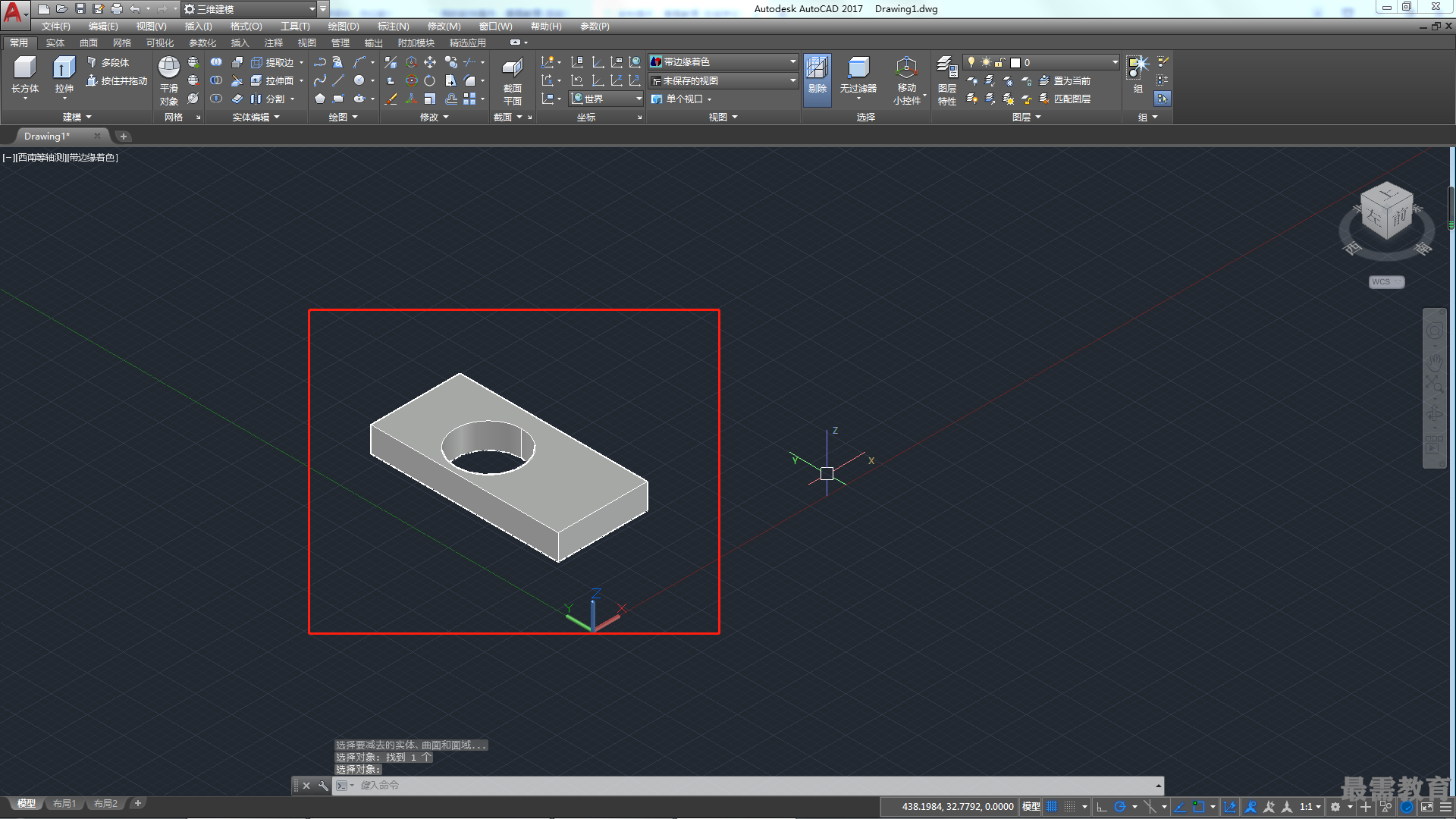Image resolution: width=1456 pixels, height=819 pixels.
Task: Click the [西南等轴测] viewport view label
Action: [40, 158]
